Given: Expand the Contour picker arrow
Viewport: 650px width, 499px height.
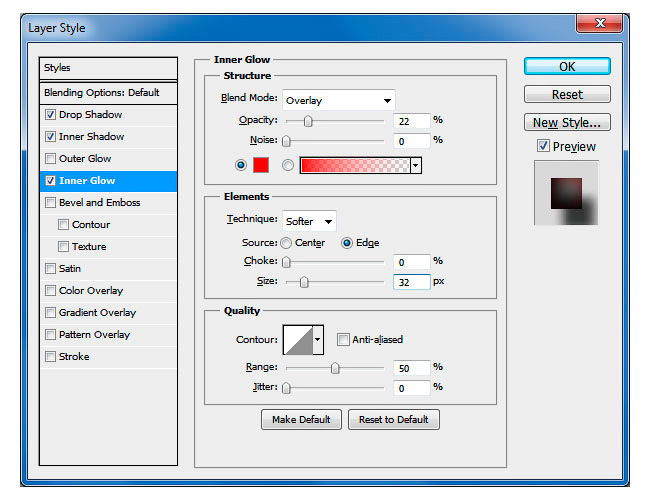Looking at the screenshot, I should [x=318, y=340].
